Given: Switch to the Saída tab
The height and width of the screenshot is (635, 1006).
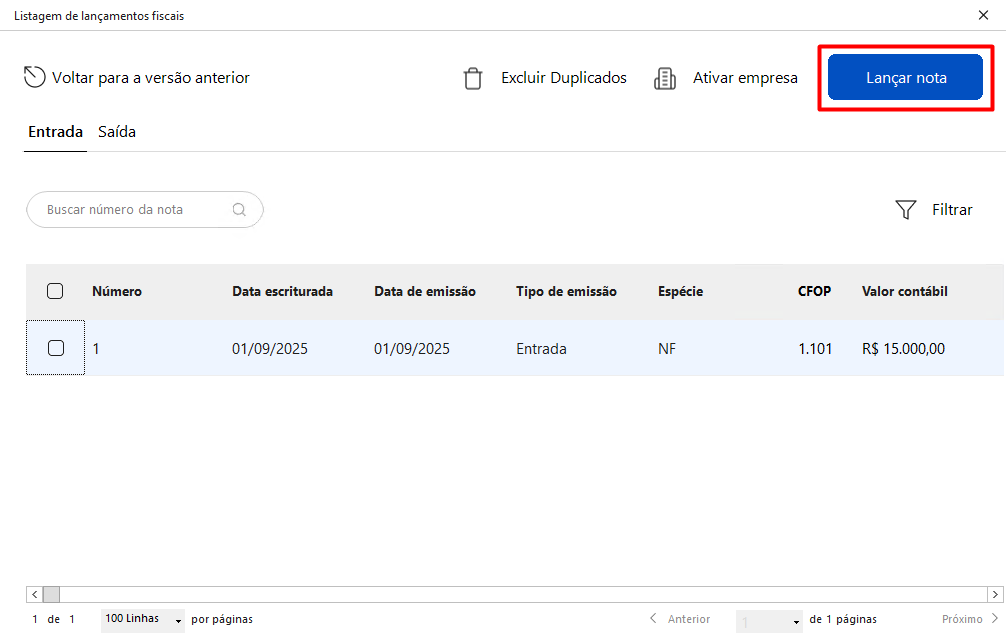Looking at the screenshot, I should tap(117, 132).
